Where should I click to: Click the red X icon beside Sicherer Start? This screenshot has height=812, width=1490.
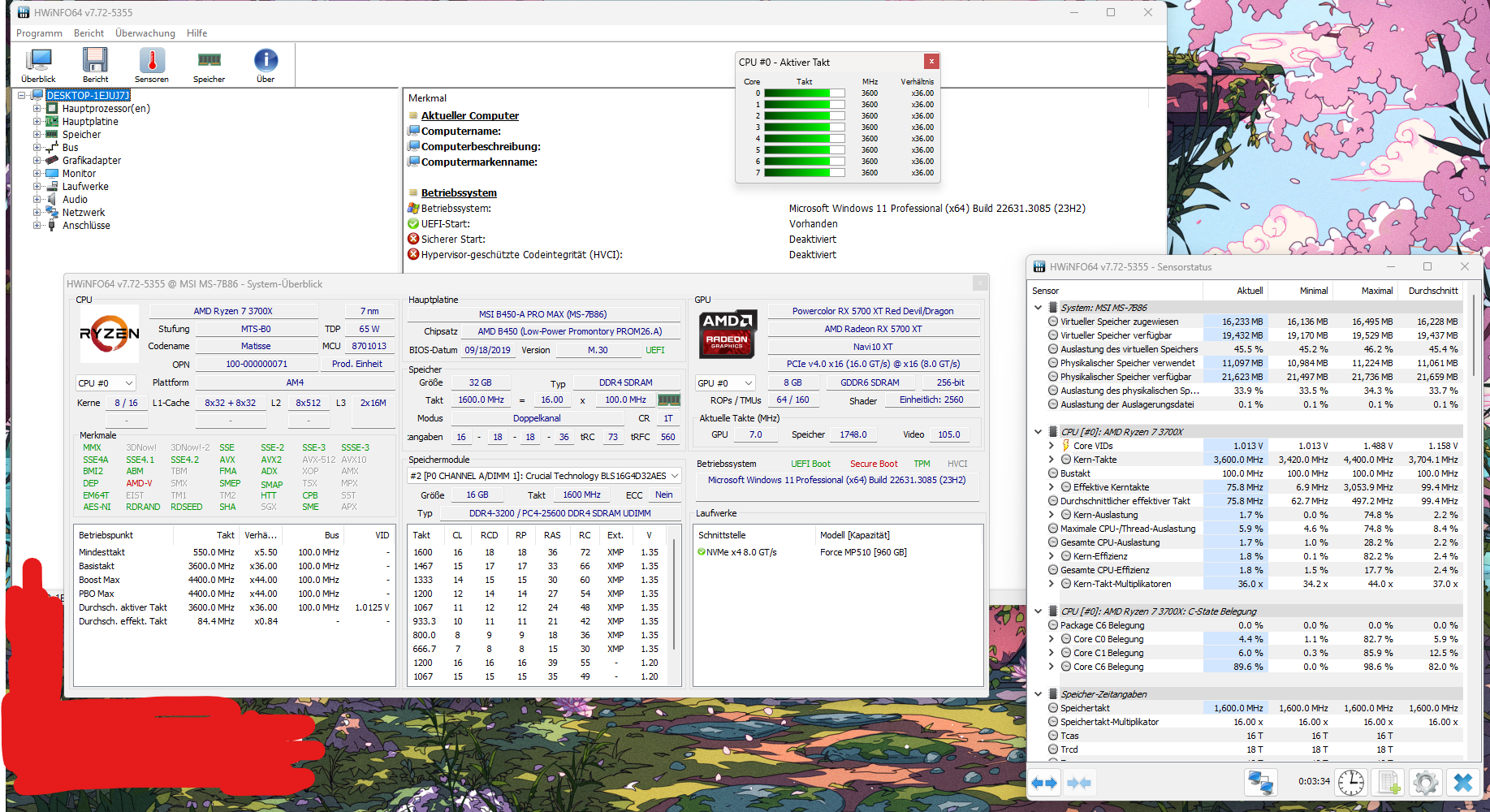click(413, 239)
